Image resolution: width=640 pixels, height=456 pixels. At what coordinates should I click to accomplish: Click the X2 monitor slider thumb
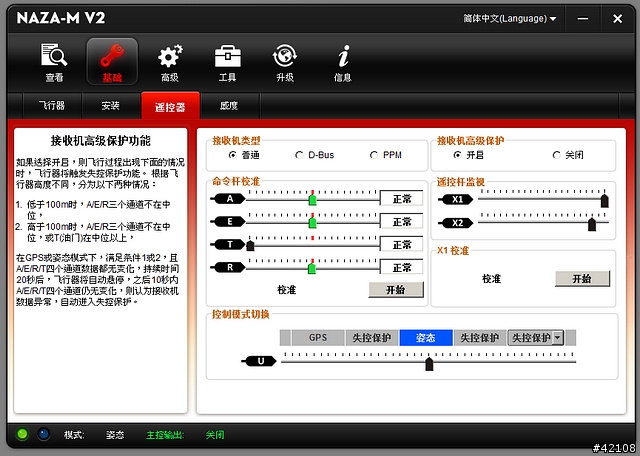tap(592, 224)
